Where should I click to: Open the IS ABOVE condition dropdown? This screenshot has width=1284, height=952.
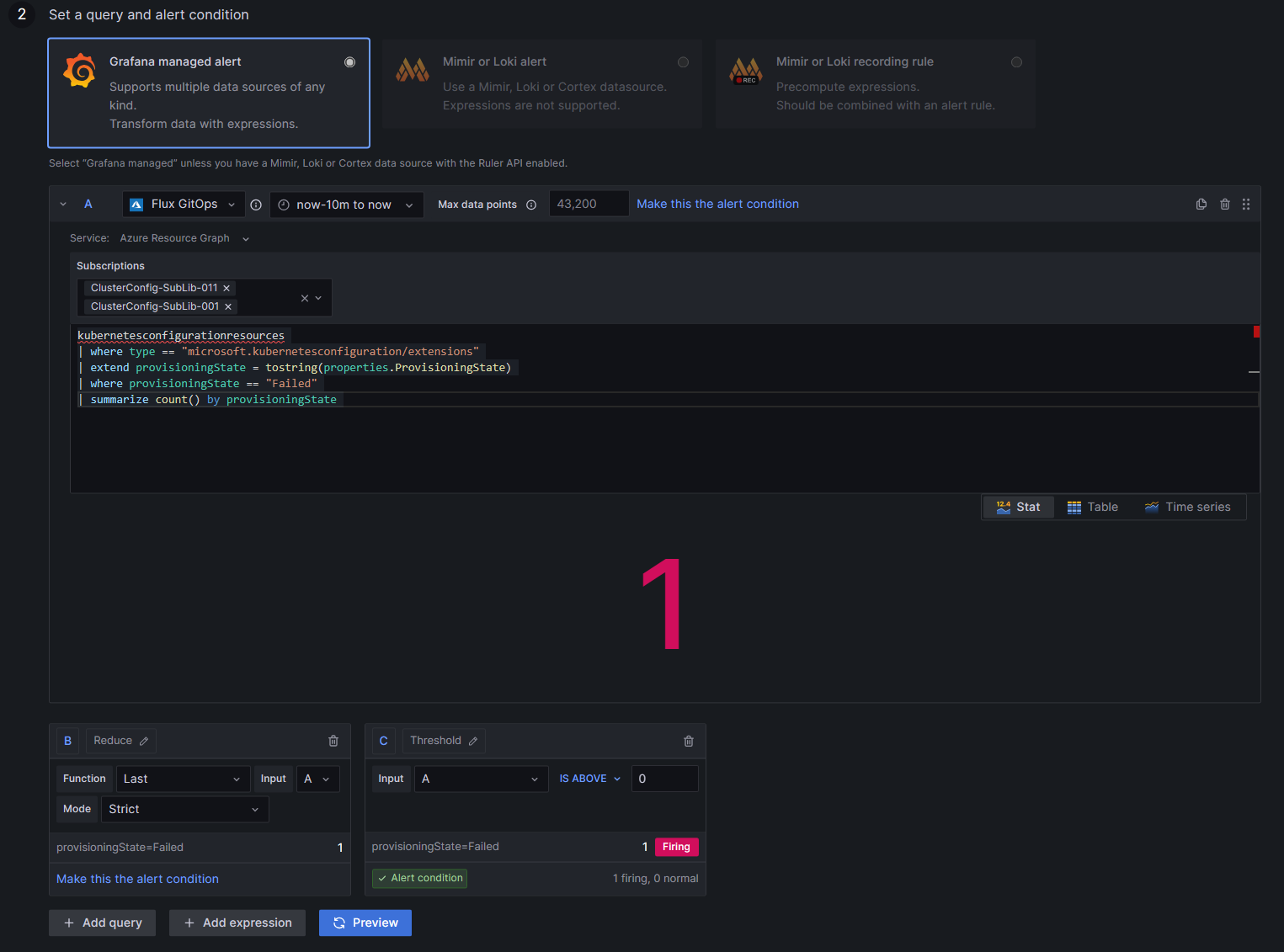(589, 779)
